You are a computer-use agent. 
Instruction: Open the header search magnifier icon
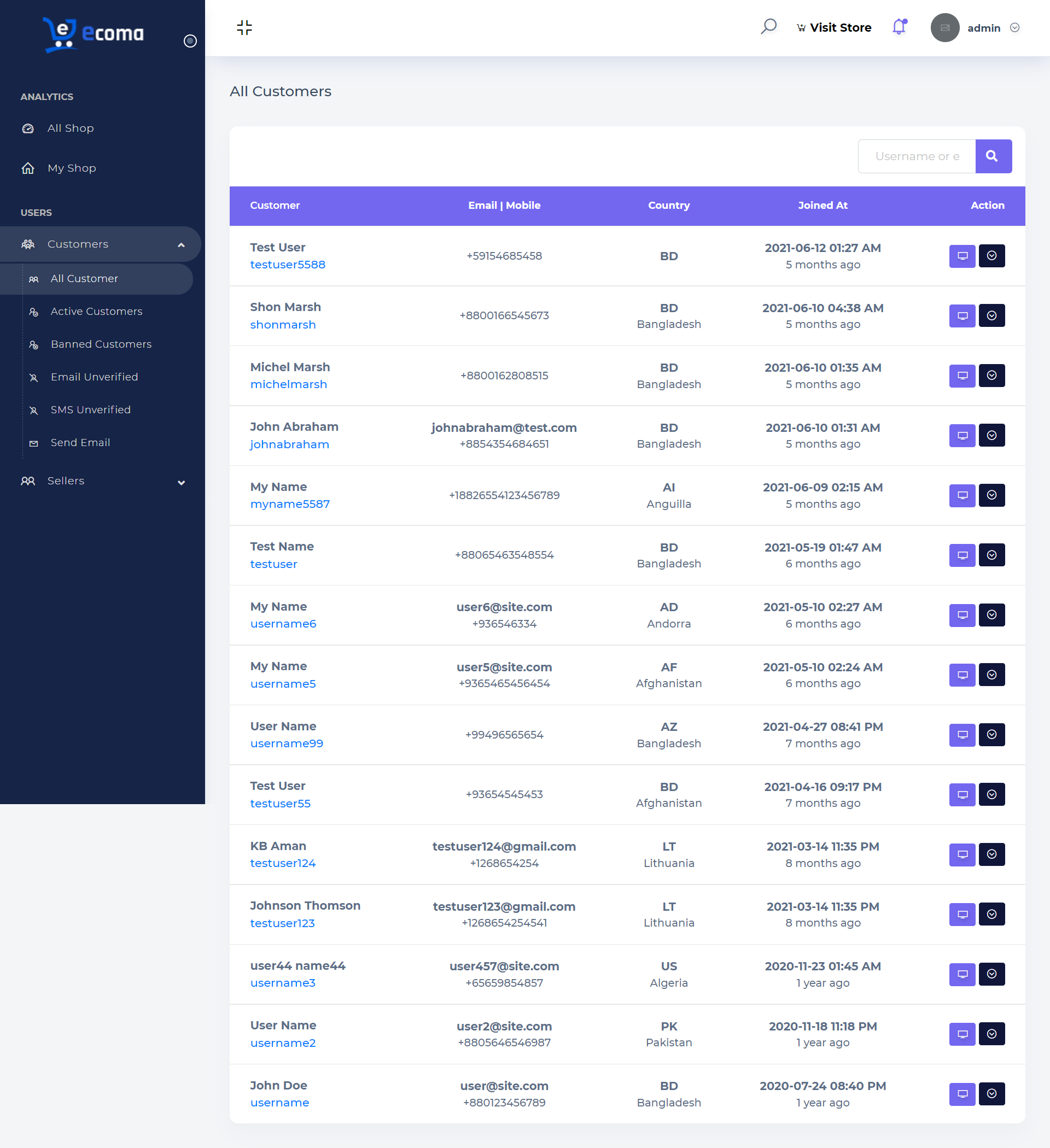click(x=768, y=27)
